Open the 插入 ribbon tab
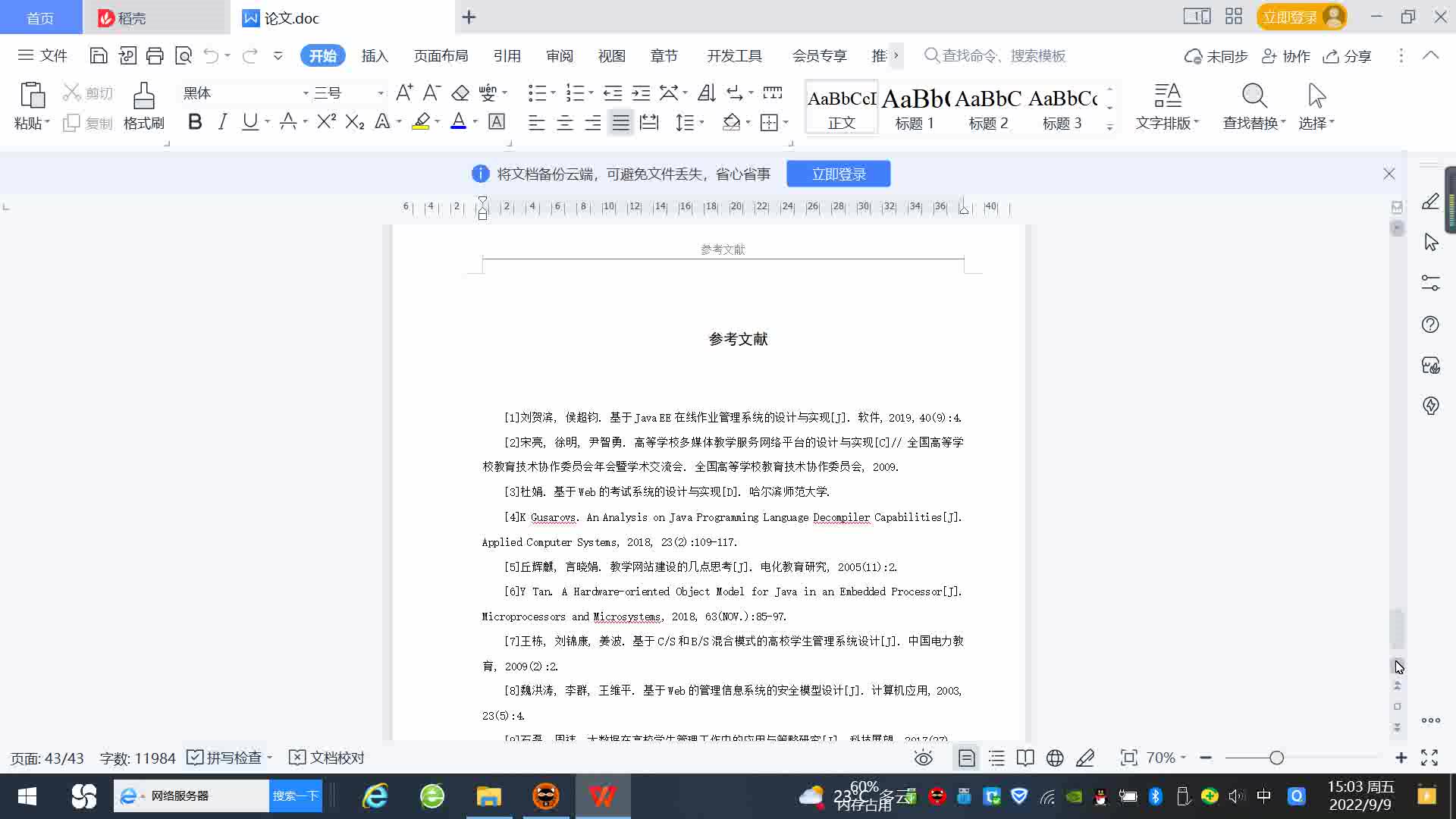1456x819 pixels. (x=375, y=56)
